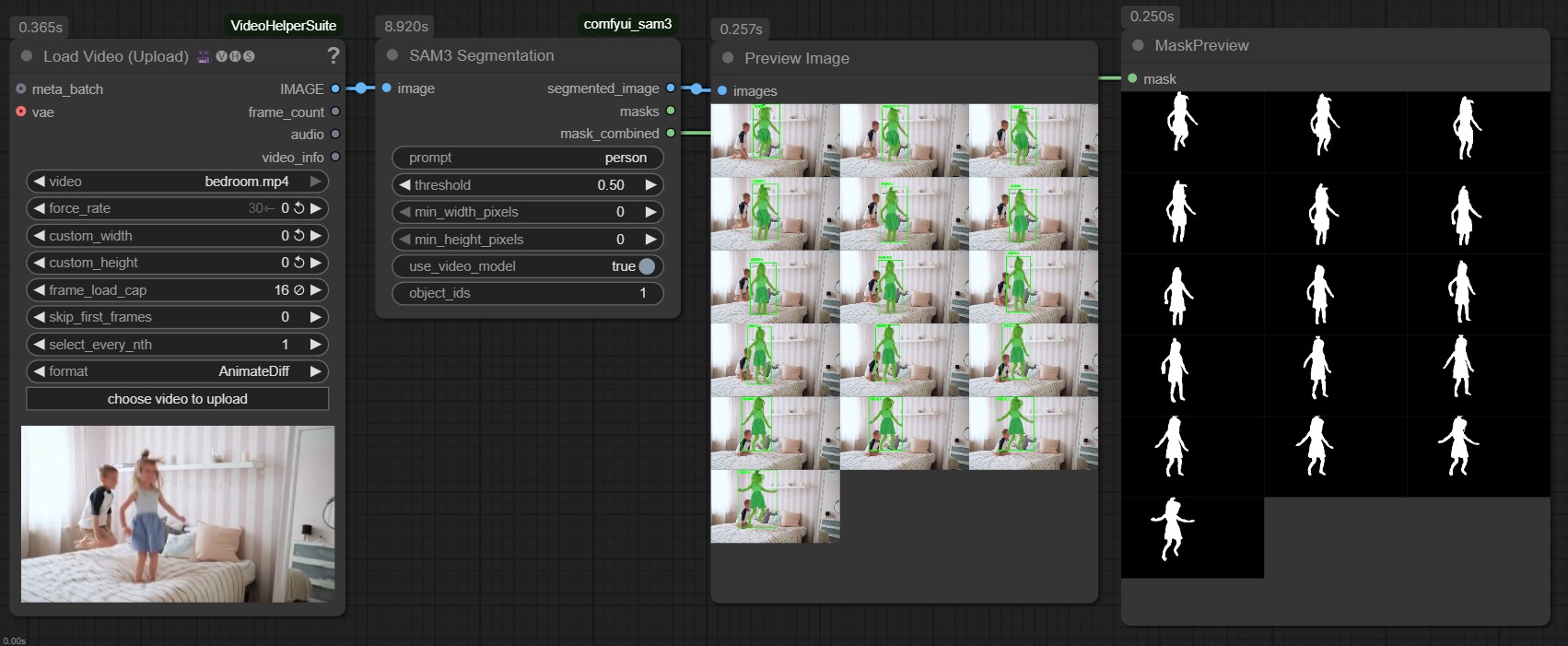Increase select_every_nth value
Image resolution: width=1568 pixels, height=646 pixels.
click(x=316, y=345)
